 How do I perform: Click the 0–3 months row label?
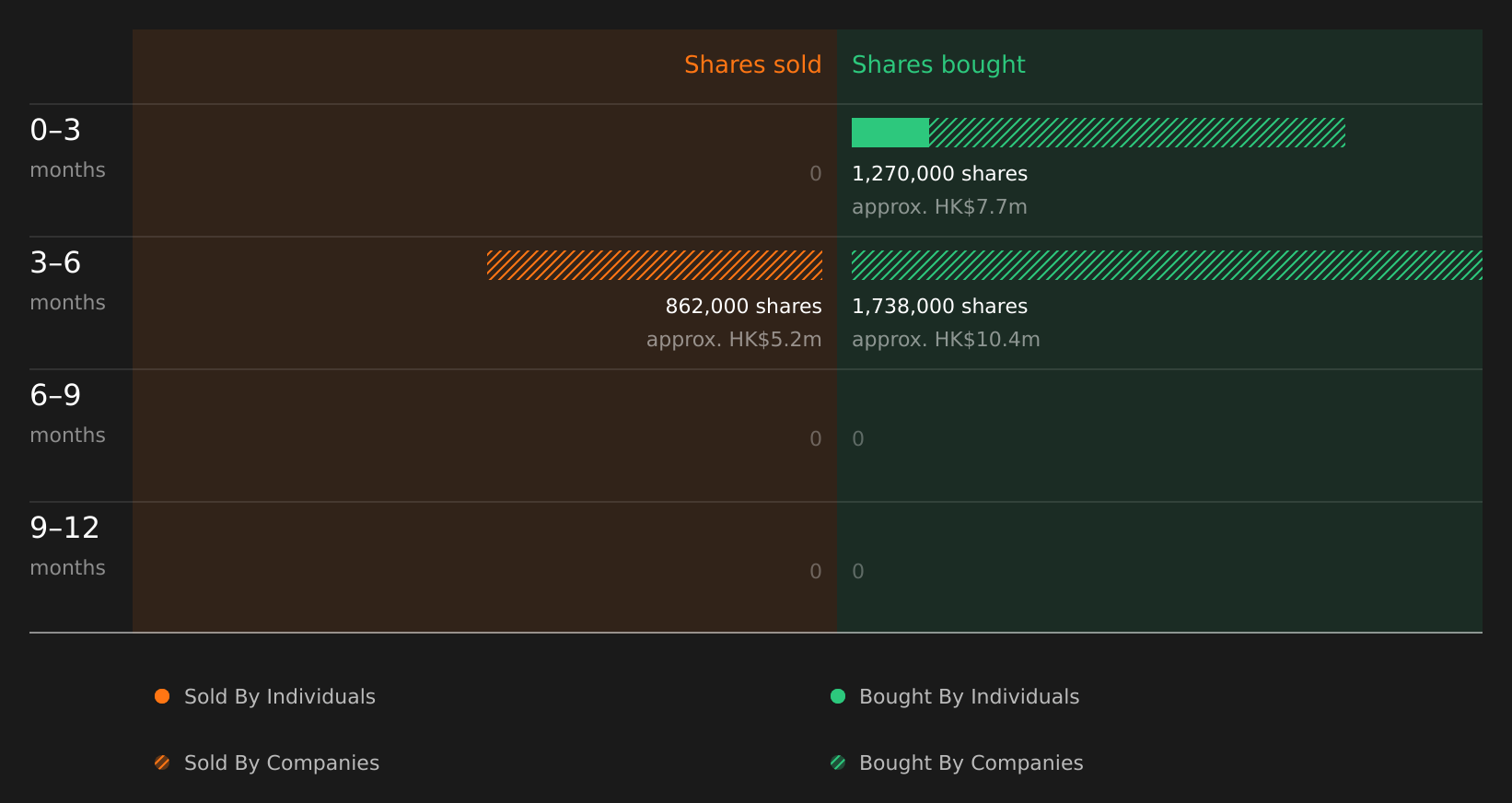point(67,148)
